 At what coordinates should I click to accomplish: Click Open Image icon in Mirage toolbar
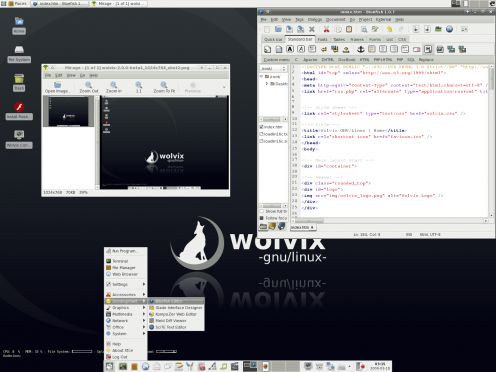click(57, 87)
